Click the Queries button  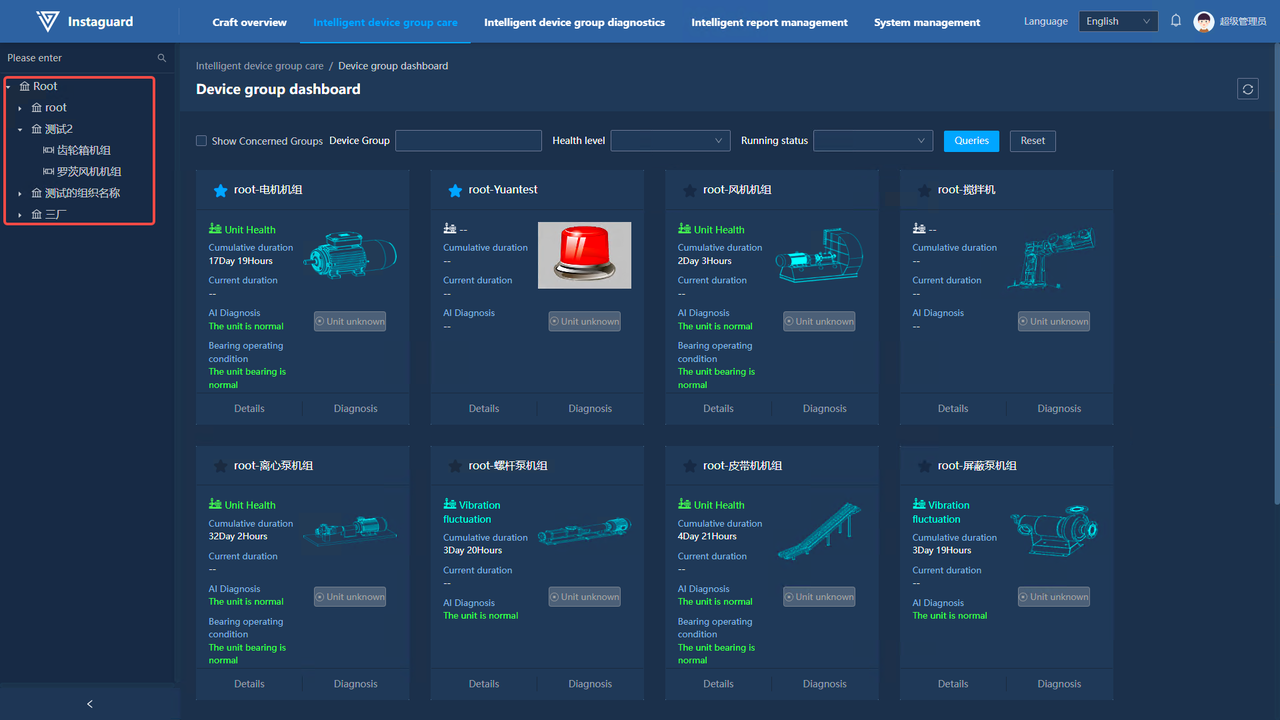point(971,141)
